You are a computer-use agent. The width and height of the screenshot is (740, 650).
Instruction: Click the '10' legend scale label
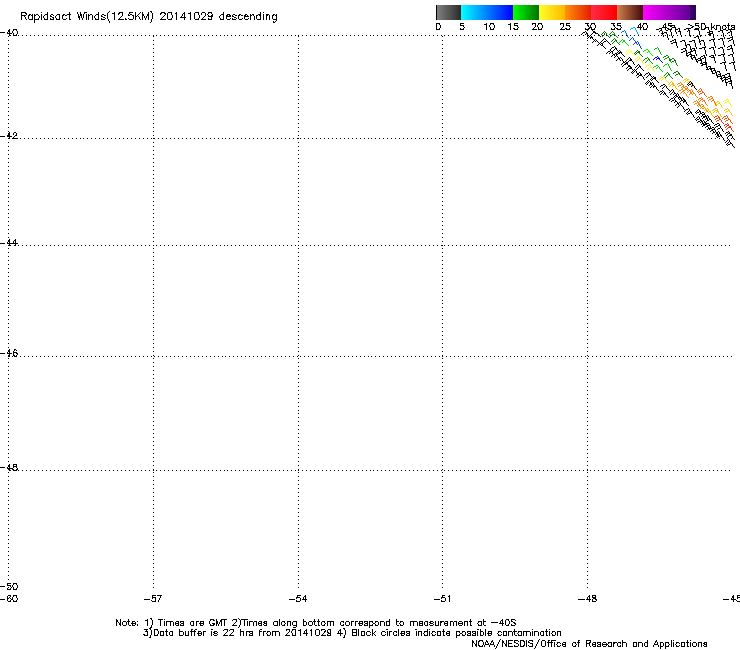pos(489,27)
